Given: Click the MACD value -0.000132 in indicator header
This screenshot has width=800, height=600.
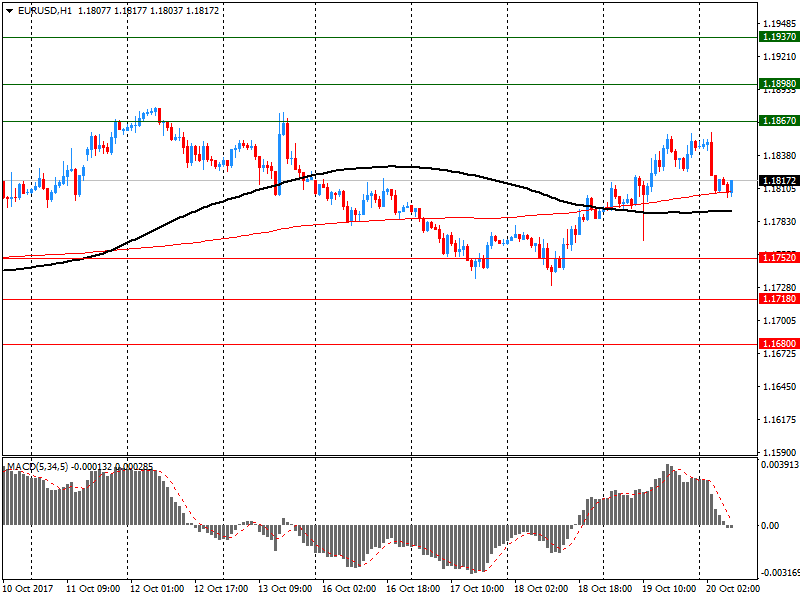Looking at the screenshot, I should click(x=92, y=467).
